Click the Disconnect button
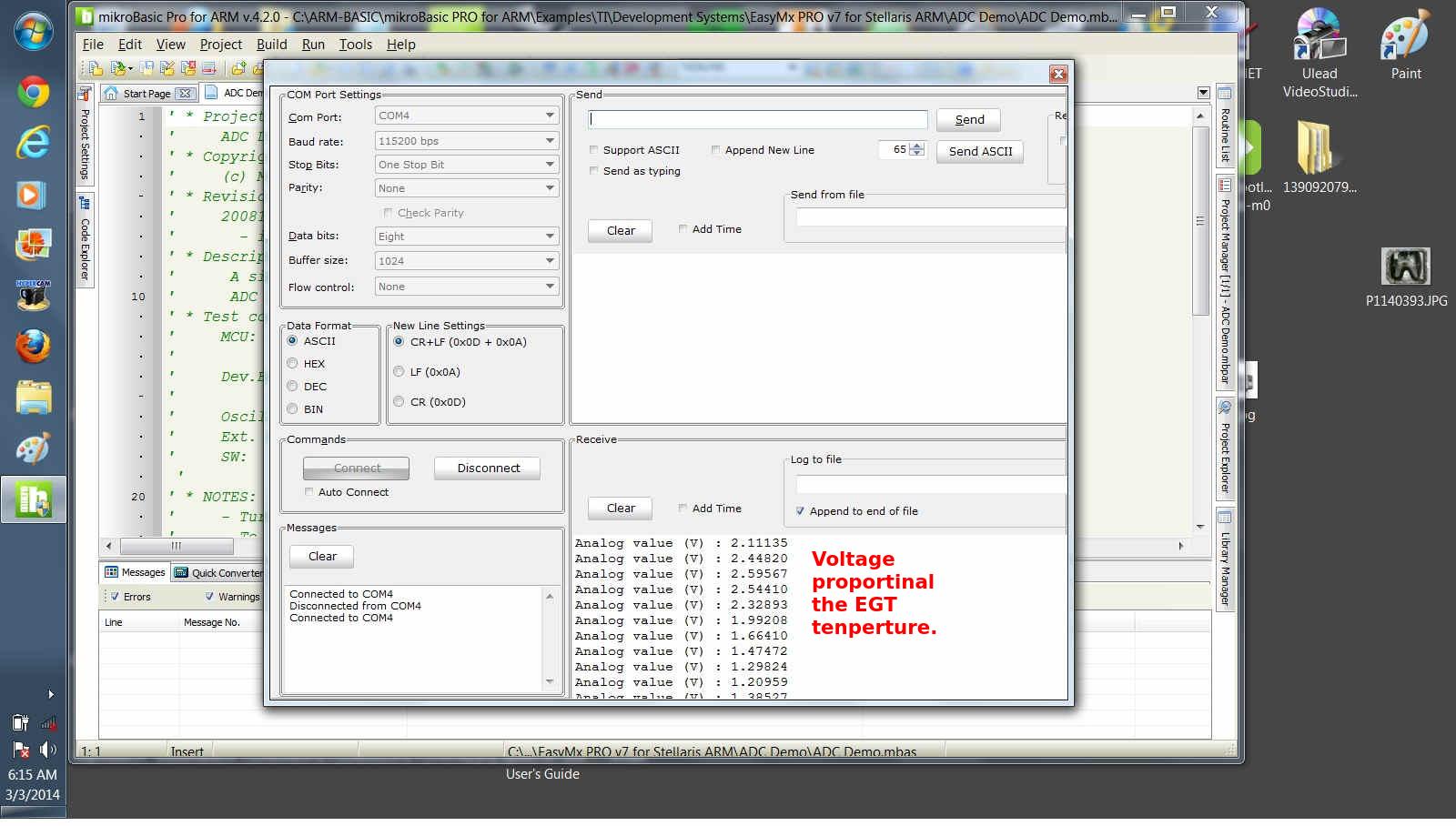This screenshot has height=826, width=1456. [488, 468]
